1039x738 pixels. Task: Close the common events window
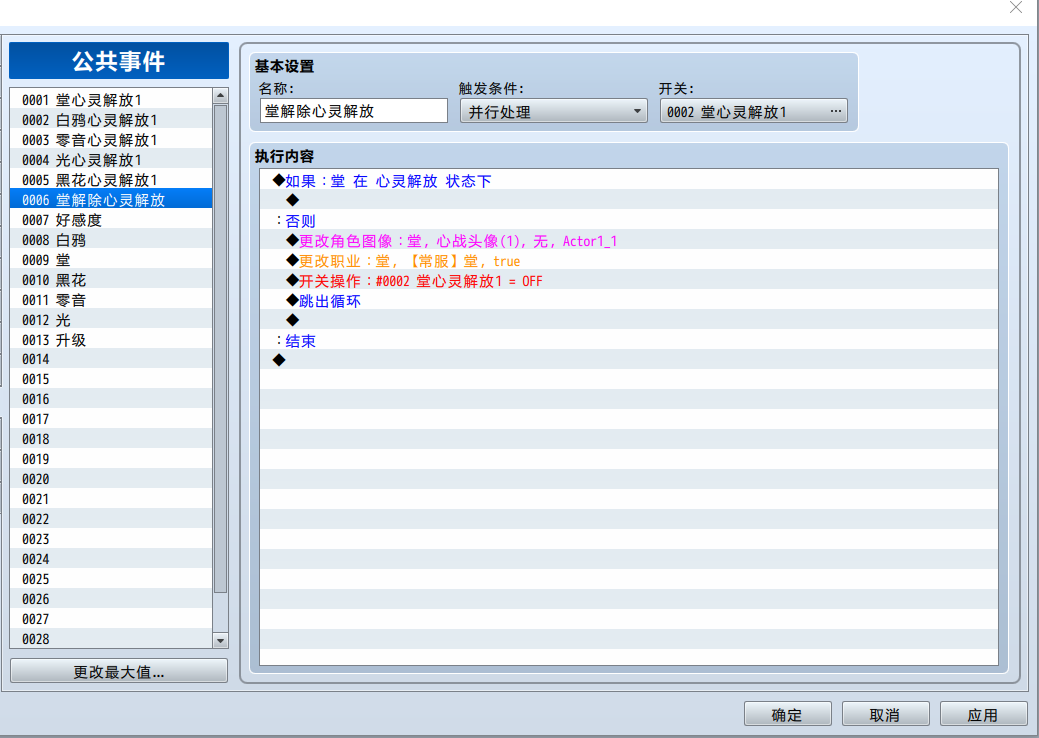(1016, 7)
